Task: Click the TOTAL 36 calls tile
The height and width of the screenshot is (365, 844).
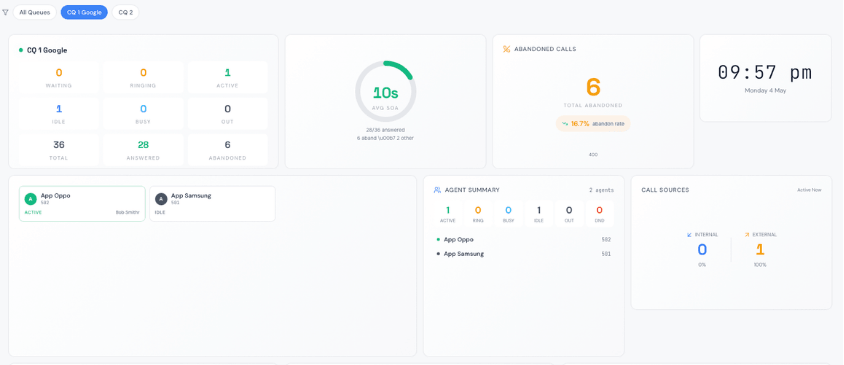Action: tap(59, 150)
